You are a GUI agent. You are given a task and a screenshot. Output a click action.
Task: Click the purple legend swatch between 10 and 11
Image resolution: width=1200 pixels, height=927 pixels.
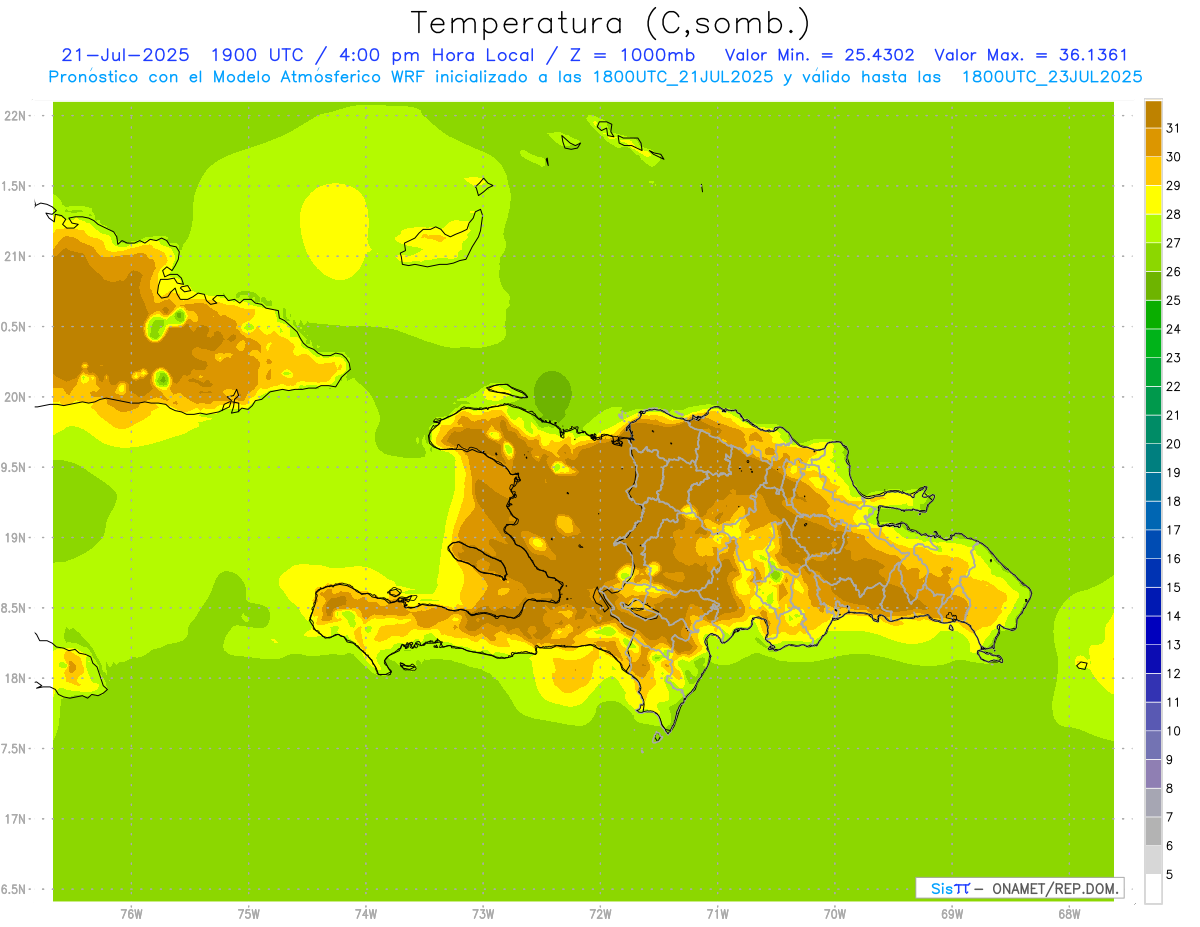(x=1153, y=716)
